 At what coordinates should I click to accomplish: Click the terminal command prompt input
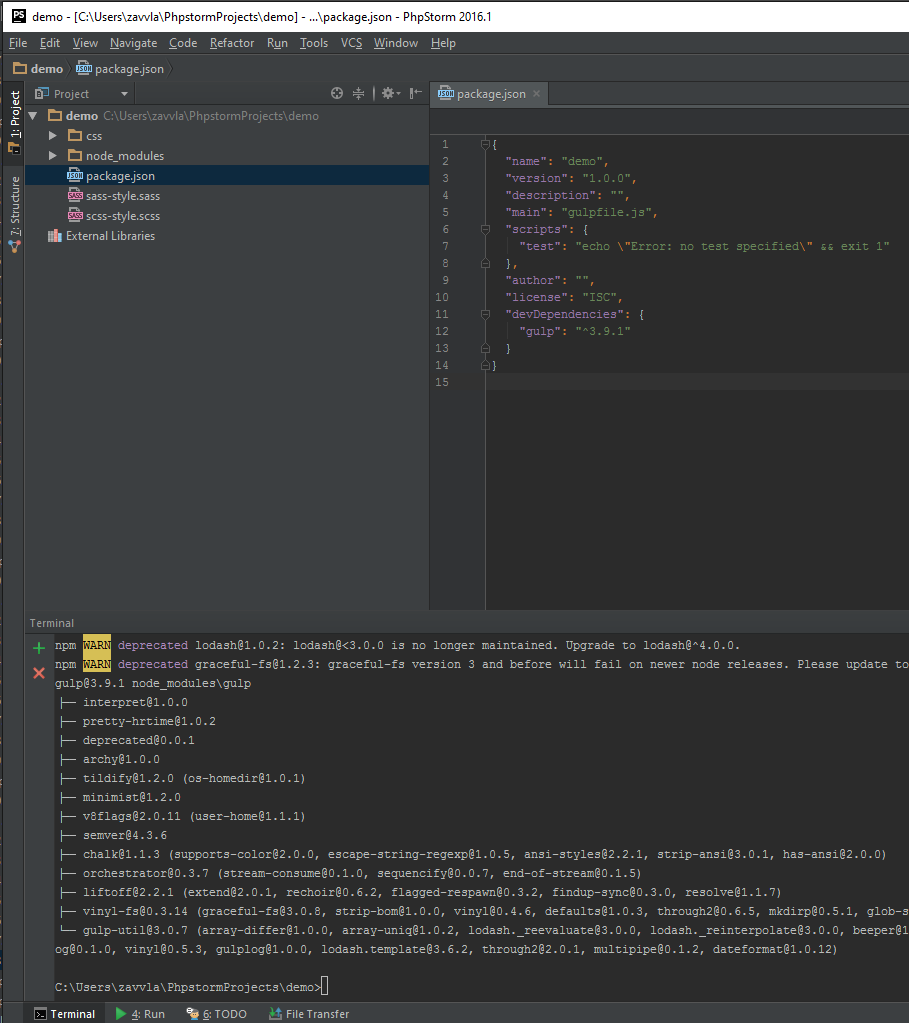[x=325, y=987]
